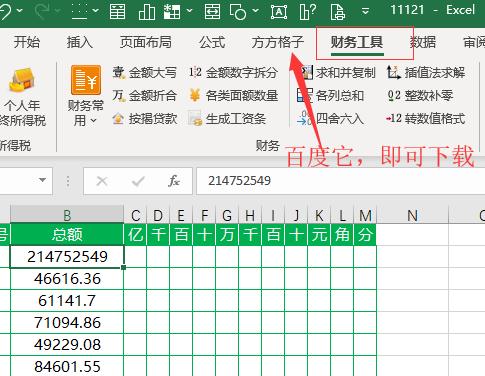Click the border line style icon
485x376 pixels.
pos(79,12)
